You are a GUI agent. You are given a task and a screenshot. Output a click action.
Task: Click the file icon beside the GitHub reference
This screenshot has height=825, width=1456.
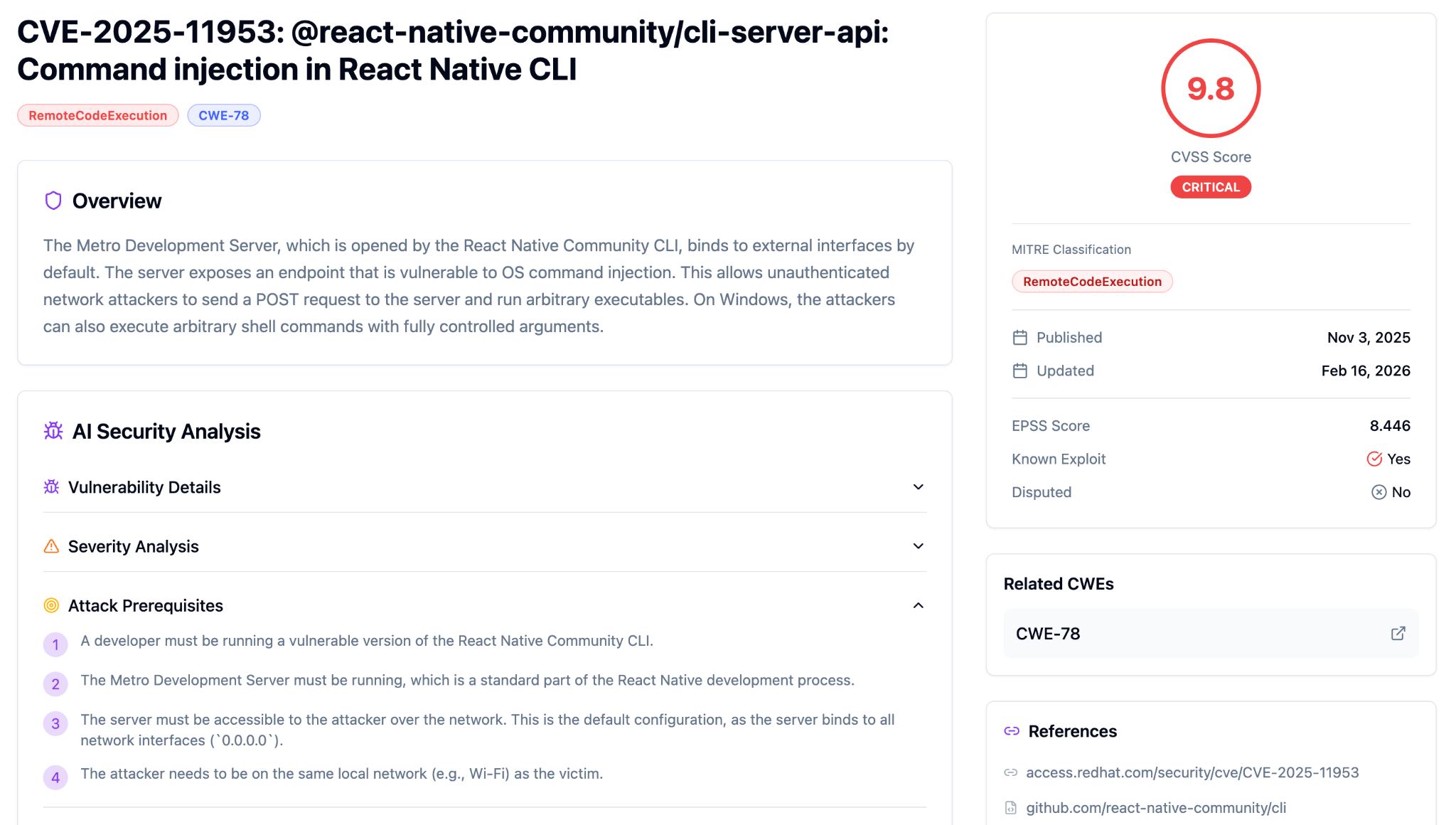1010,807
